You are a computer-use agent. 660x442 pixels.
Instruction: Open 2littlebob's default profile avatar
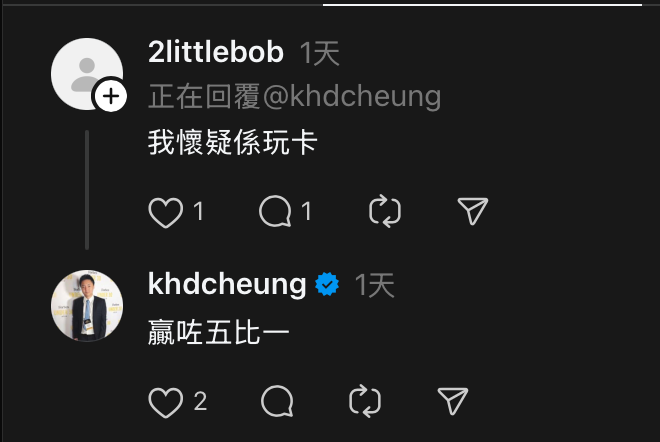(86, 74)
